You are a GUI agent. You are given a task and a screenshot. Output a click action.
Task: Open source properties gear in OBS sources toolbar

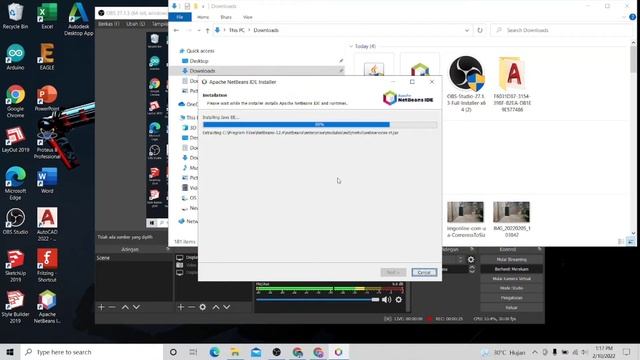coord(203,307)
